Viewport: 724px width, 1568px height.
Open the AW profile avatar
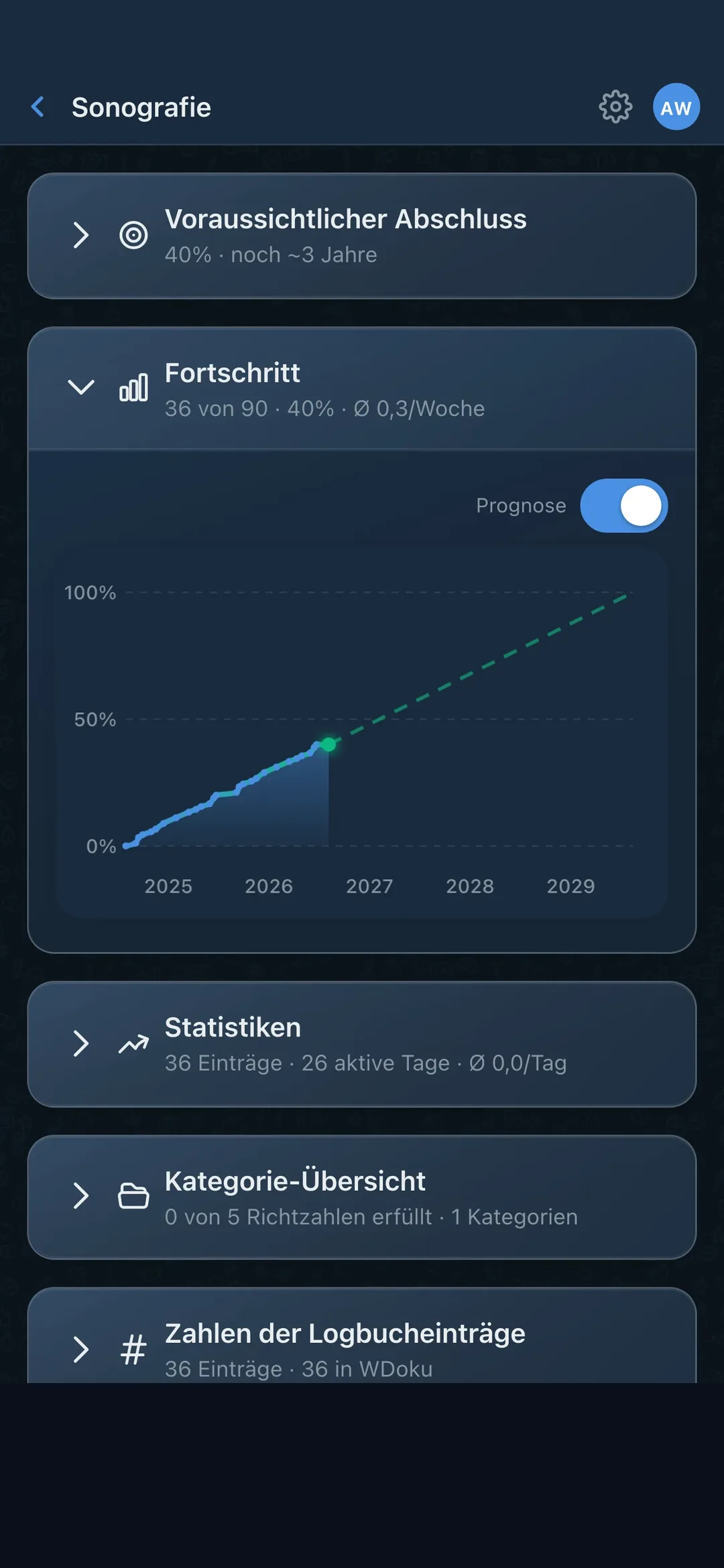(676, 107)
